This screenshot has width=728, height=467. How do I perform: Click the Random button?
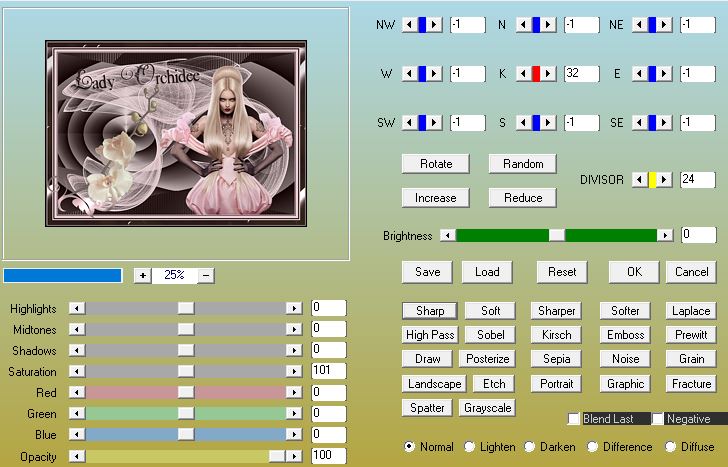click(523, 164)
